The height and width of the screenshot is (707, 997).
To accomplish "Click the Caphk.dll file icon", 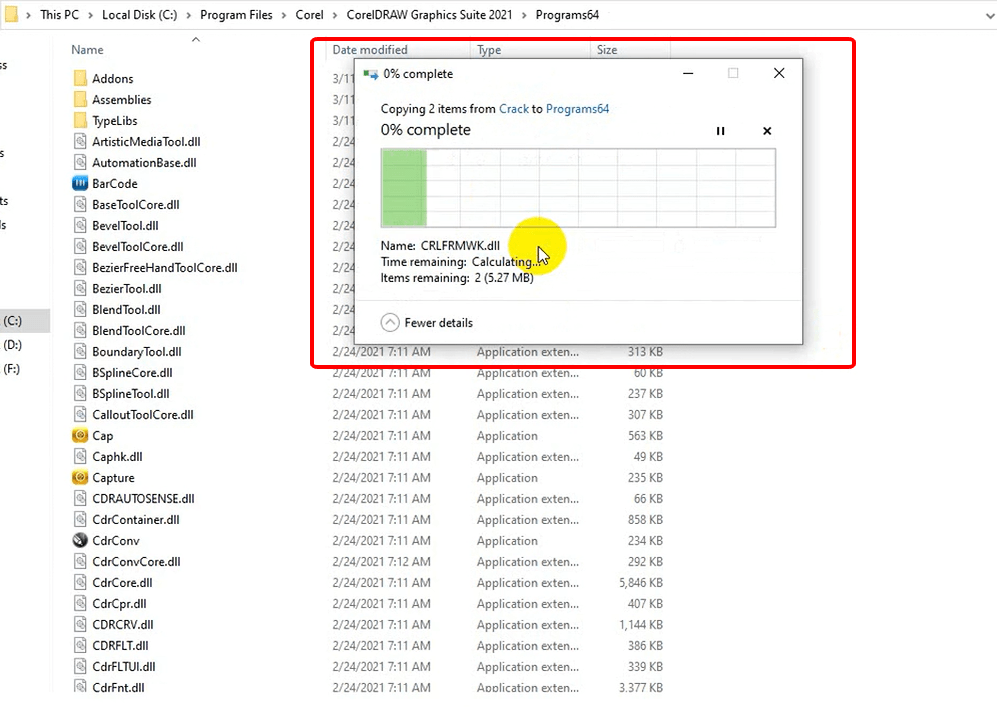I will tap(80, 456).
